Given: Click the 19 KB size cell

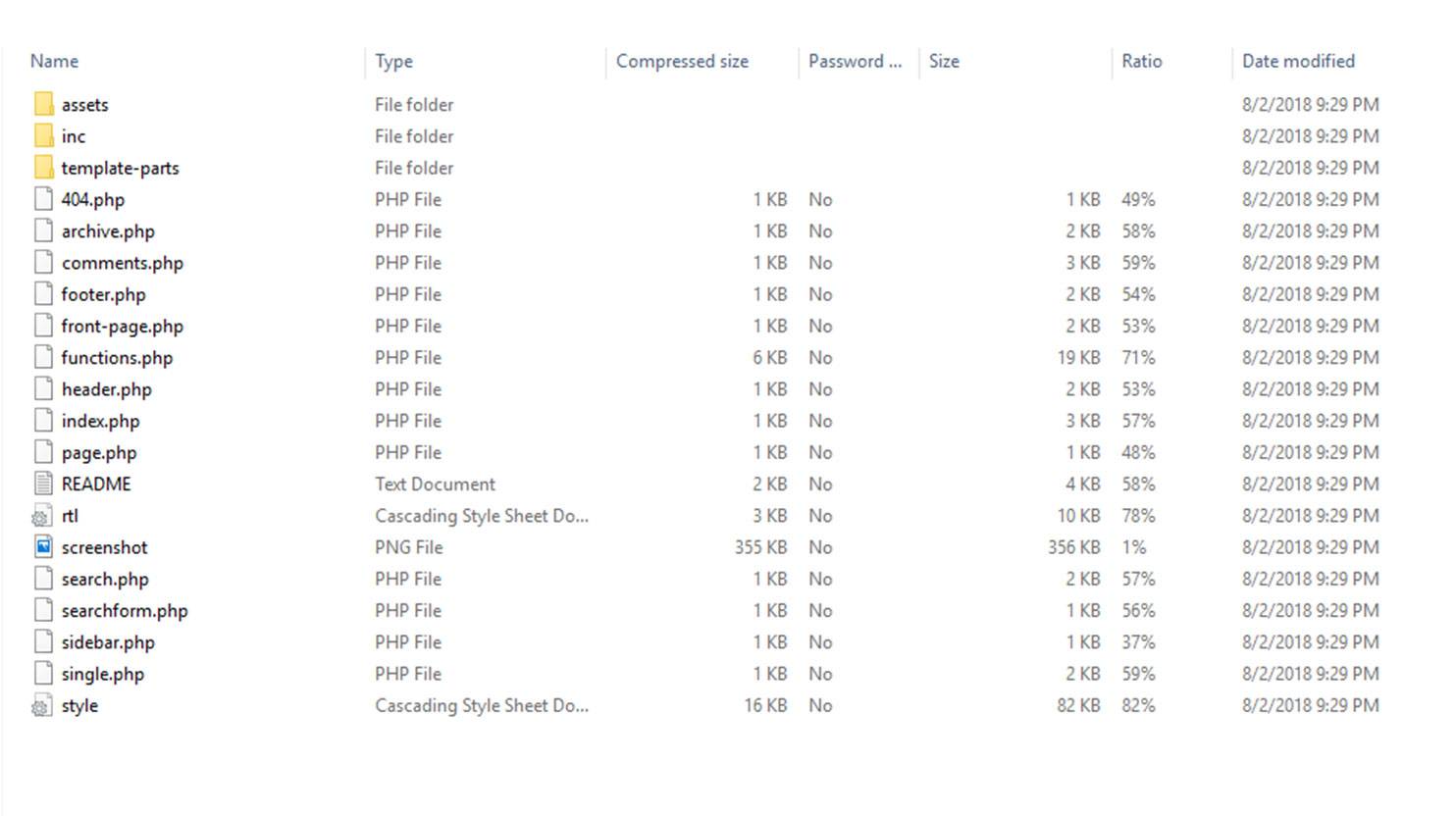Looking at the screenshot, I should (1078, 358).
